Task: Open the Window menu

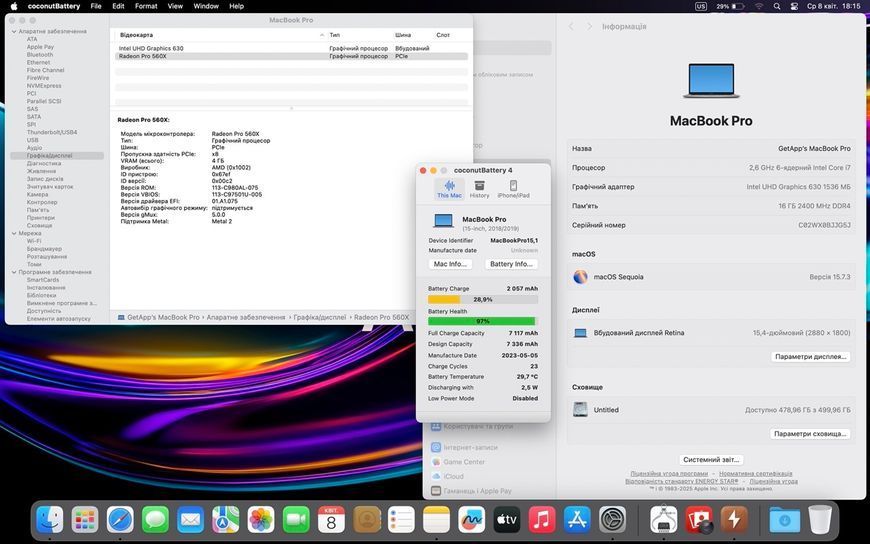Action: (206, 6)
